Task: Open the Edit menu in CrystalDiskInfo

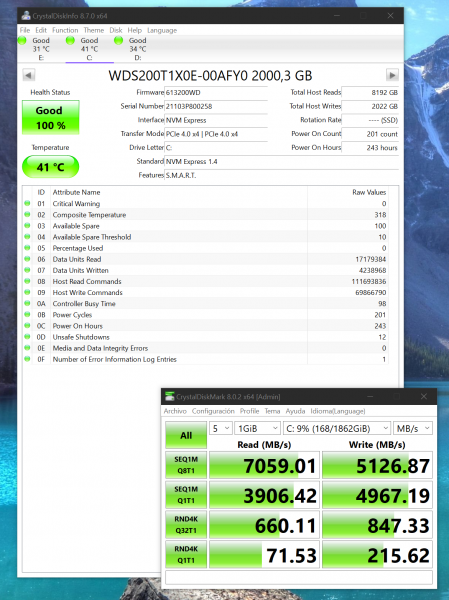Action: [x=41, y=30]
